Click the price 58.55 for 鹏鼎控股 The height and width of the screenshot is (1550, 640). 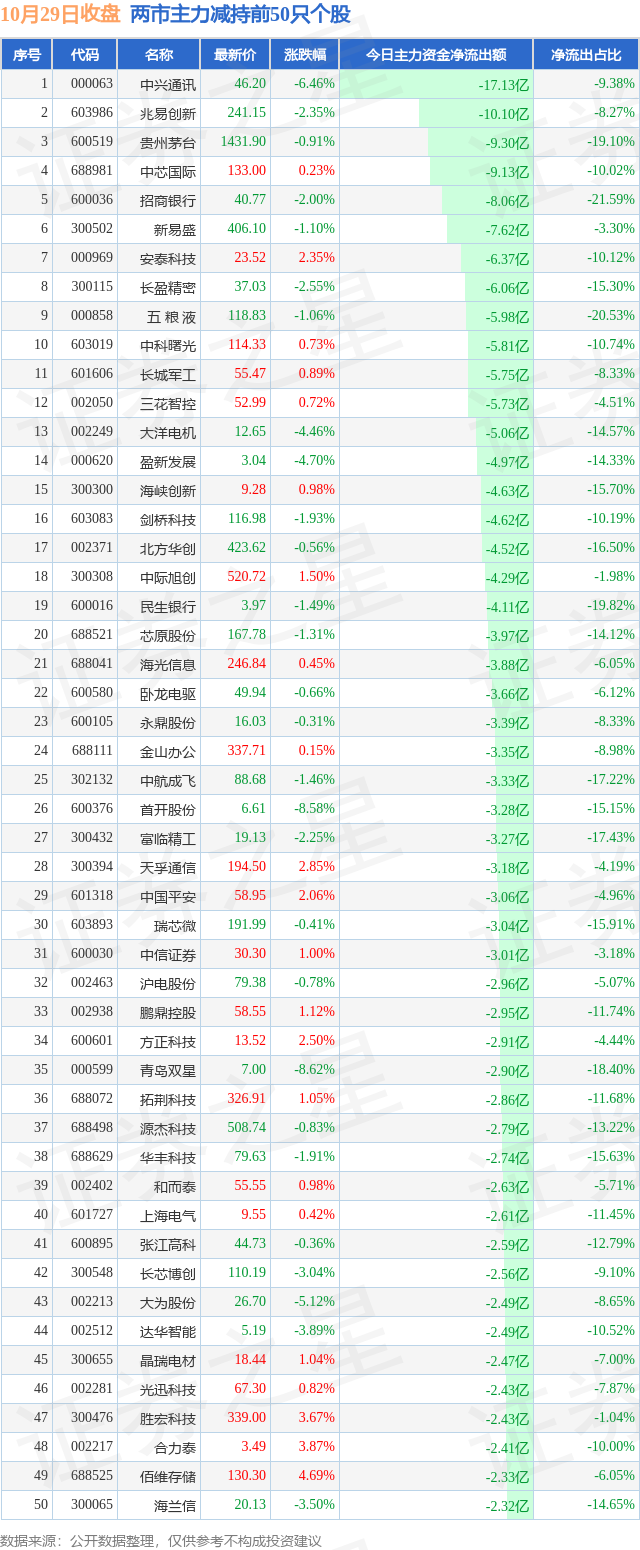[x=250, y=1012]
